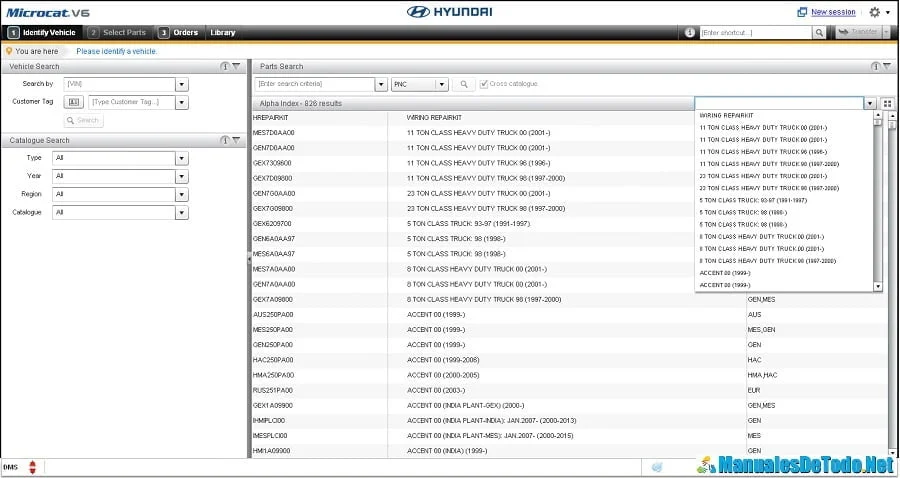Click the New session window icon
The image size is (900, 478).
point(802,12)
